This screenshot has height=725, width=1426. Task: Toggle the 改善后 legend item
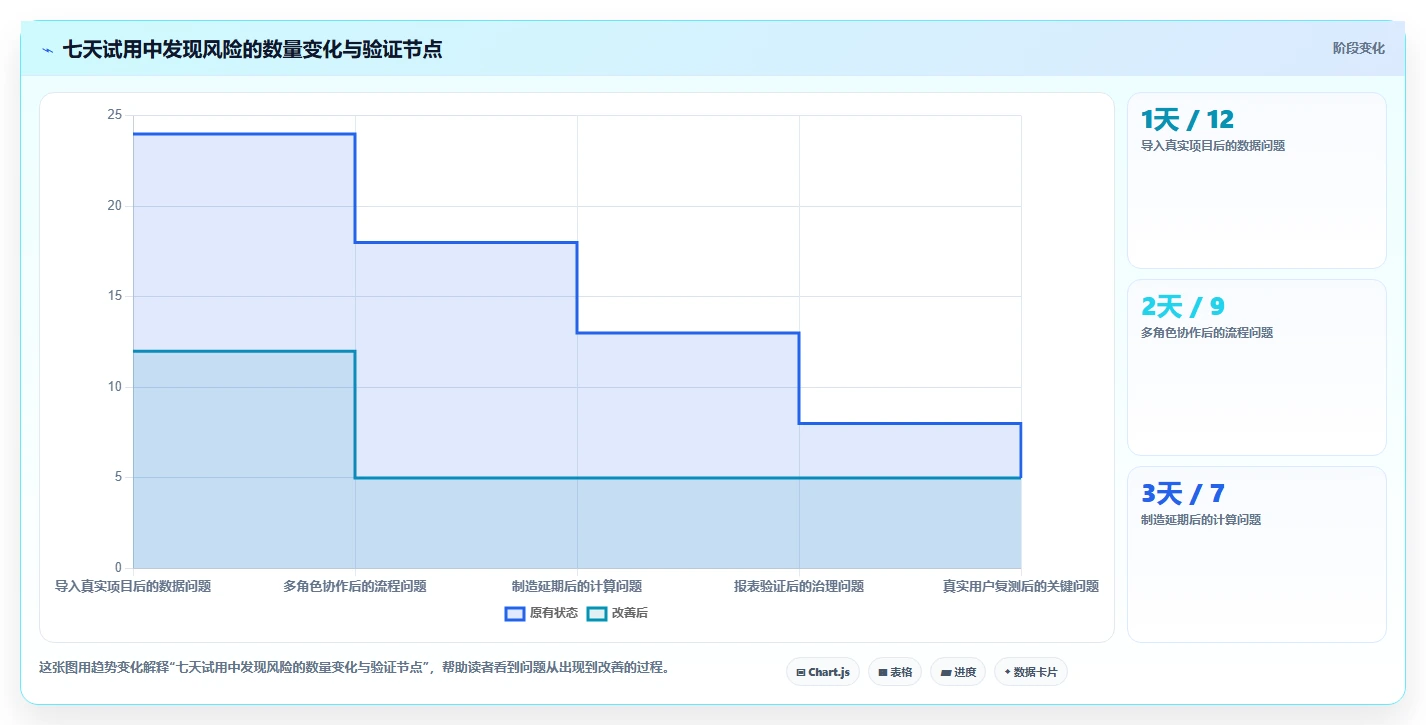pyautogui.click(x=617, y=613)
